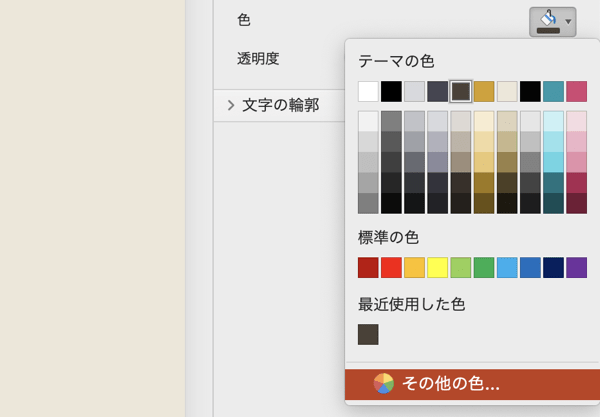
Task: Select darkest maroon shade in pink column
Action: (x=577, y=203)
